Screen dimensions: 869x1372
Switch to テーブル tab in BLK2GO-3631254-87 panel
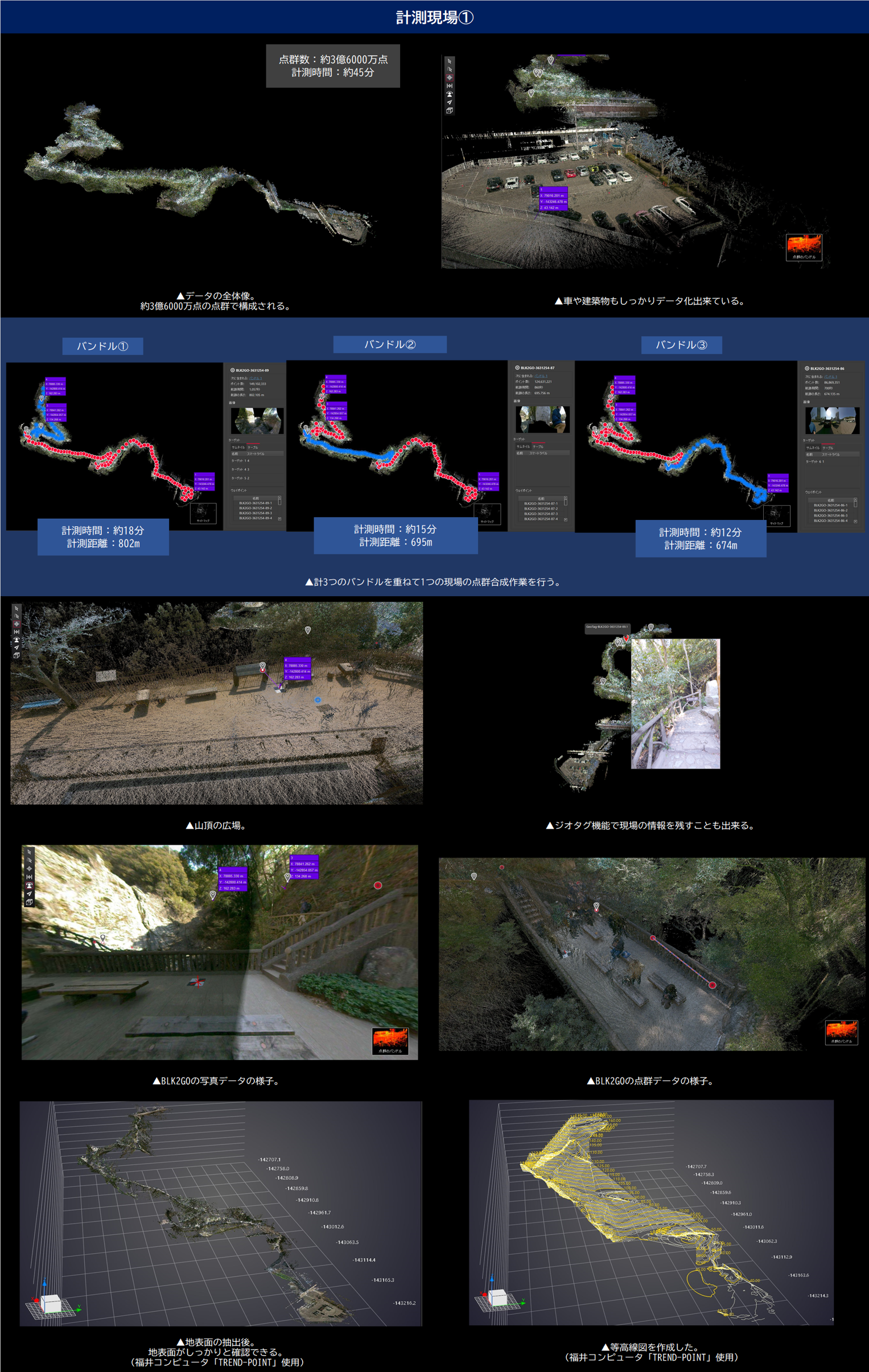539,447
